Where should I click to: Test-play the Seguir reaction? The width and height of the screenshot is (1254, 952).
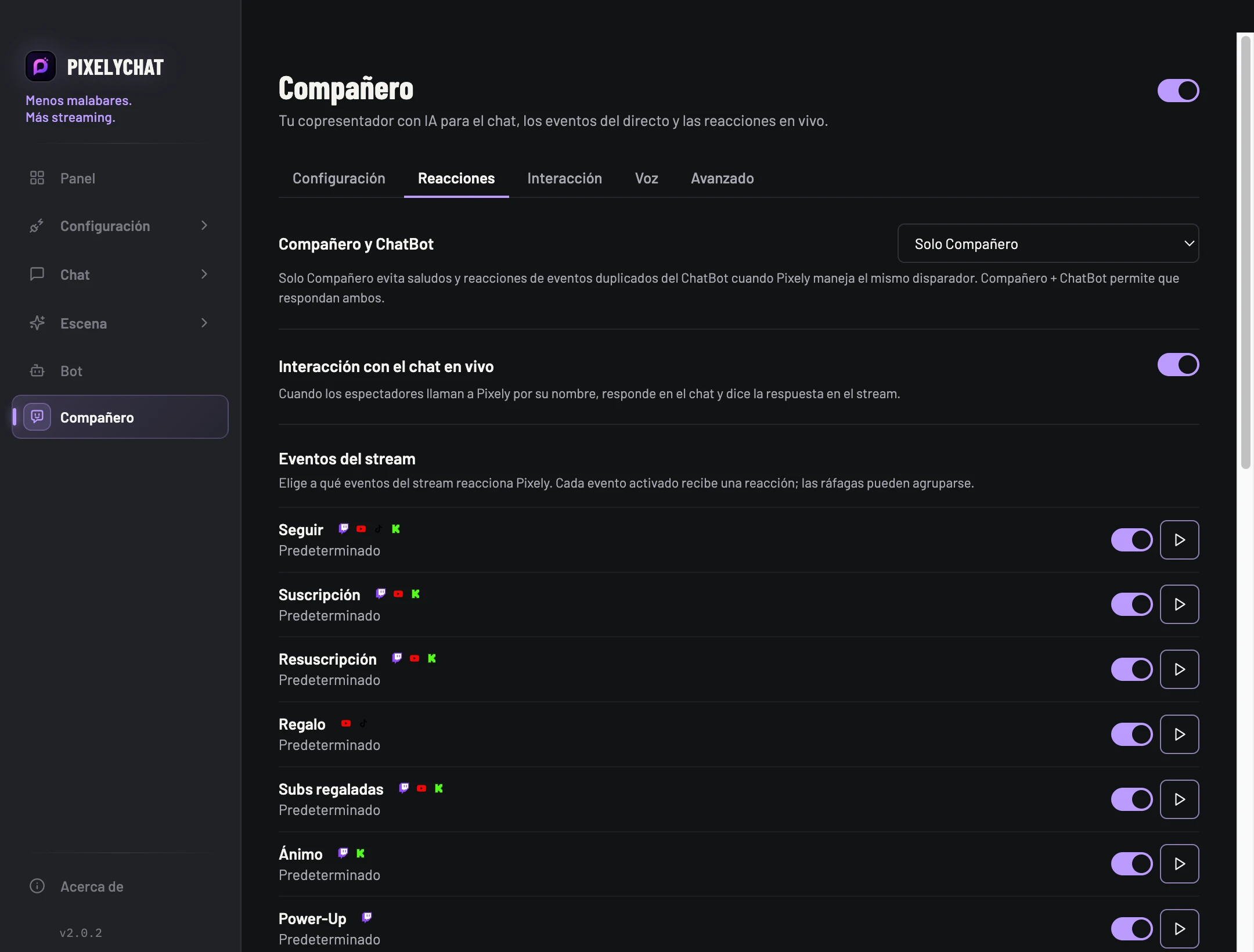point(1179,540)
